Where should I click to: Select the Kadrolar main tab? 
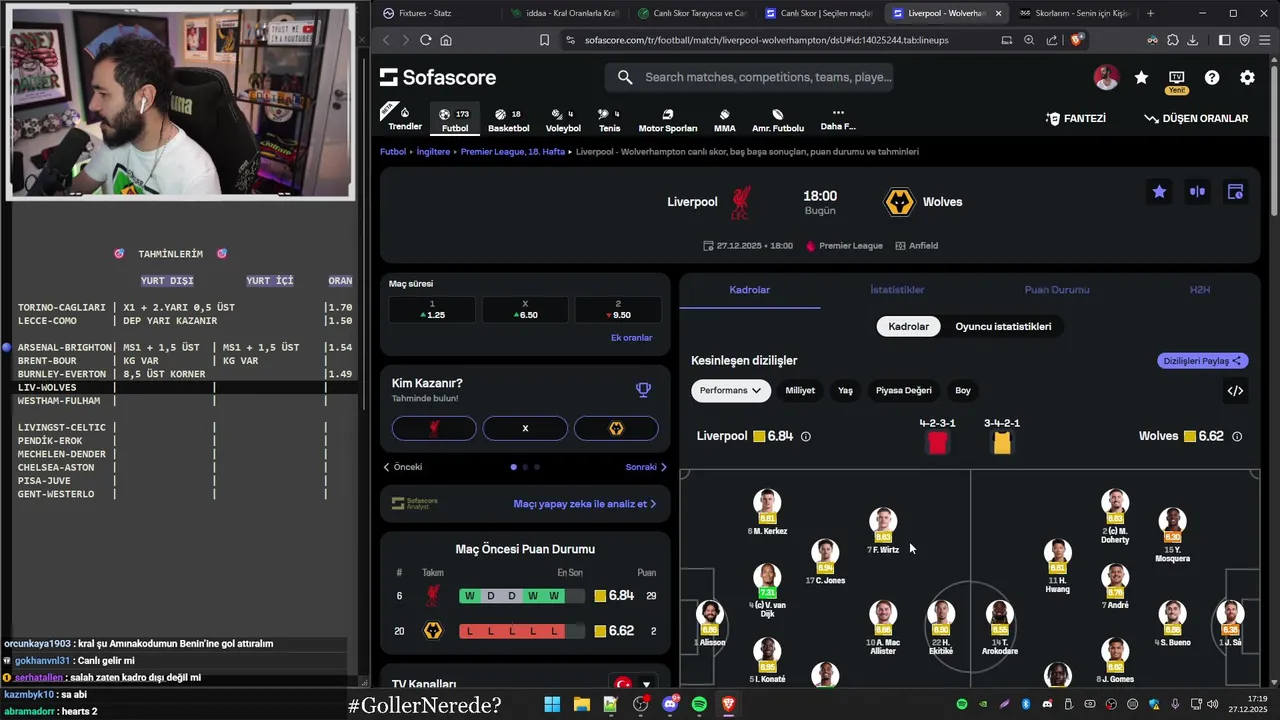[x=750, y=290]
